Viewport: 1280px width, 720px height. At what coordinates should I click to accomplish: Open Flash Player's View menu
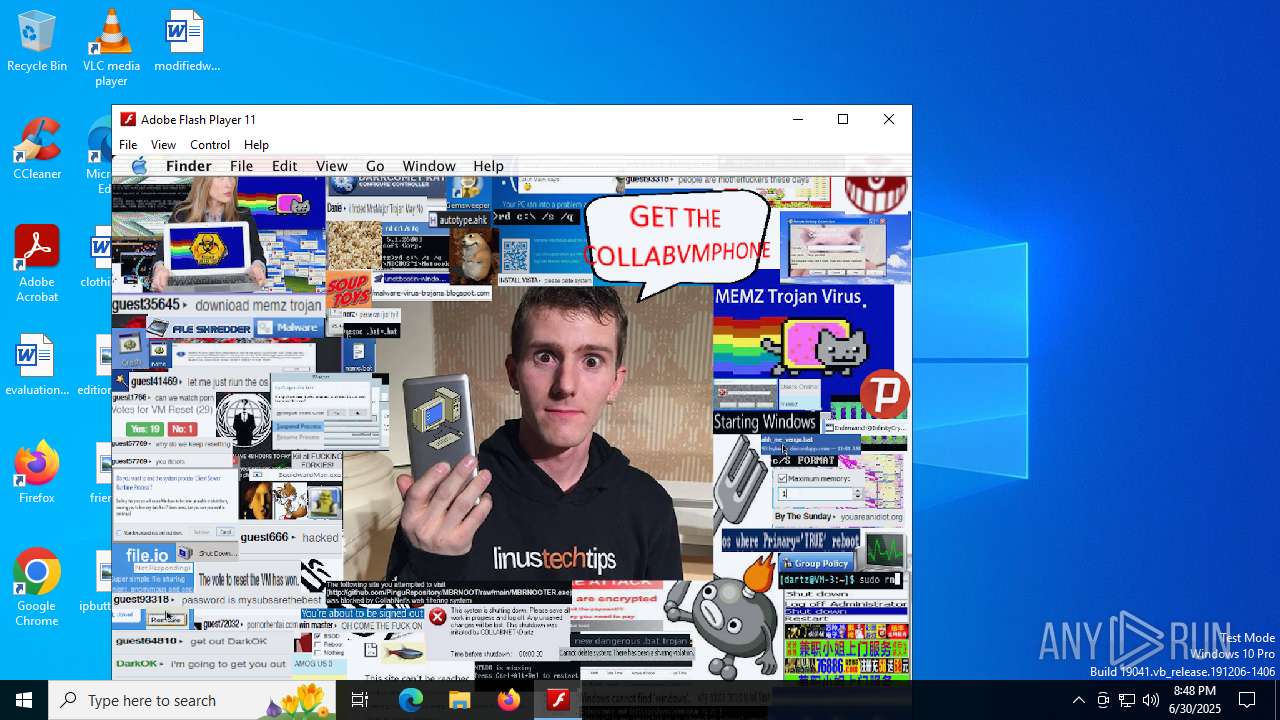(163, 145)
